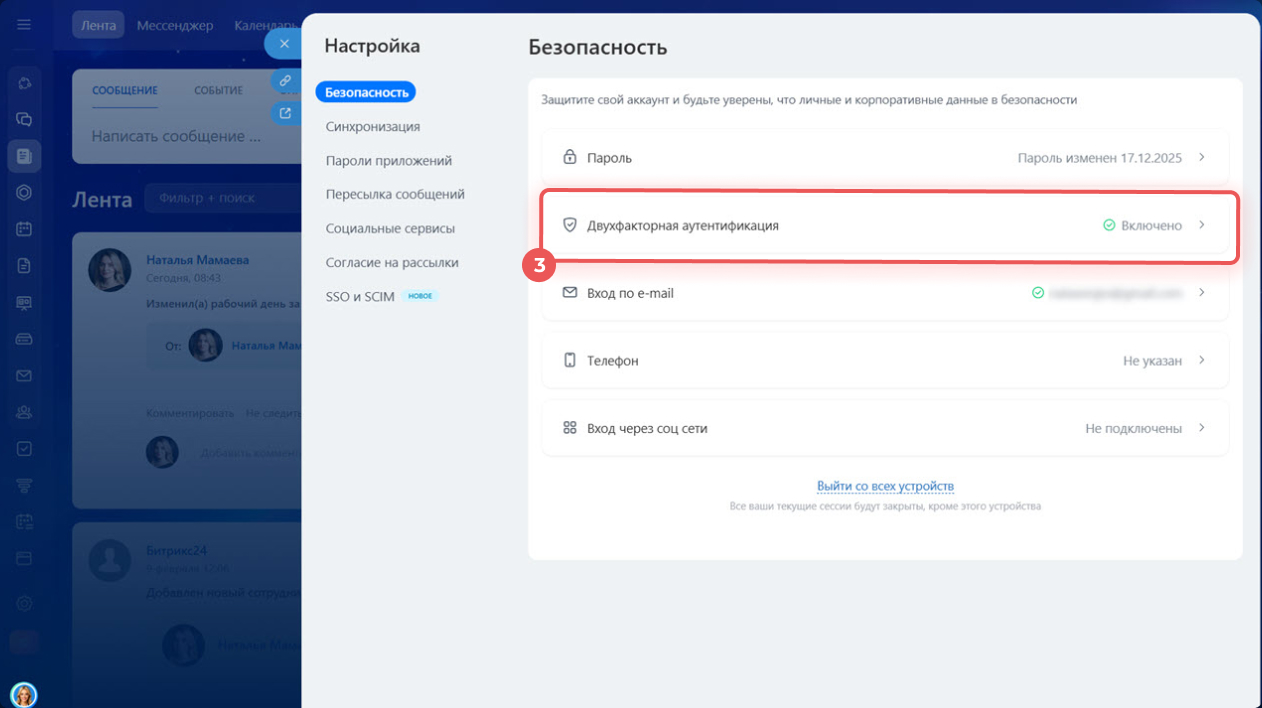Open the tasks checkmark icon in left sidebar
The width and height of the screenshot is (1262, 708).
coord(24,449)
